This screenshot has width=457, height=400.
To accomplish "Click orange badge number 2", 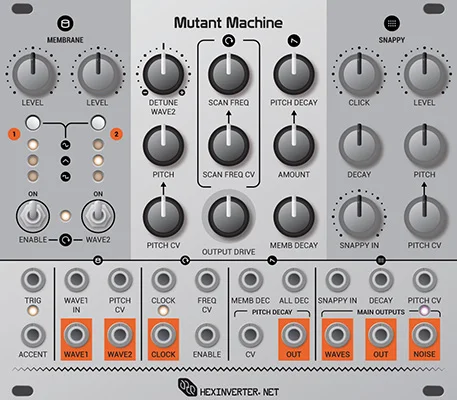I will [x=116, y=134].
